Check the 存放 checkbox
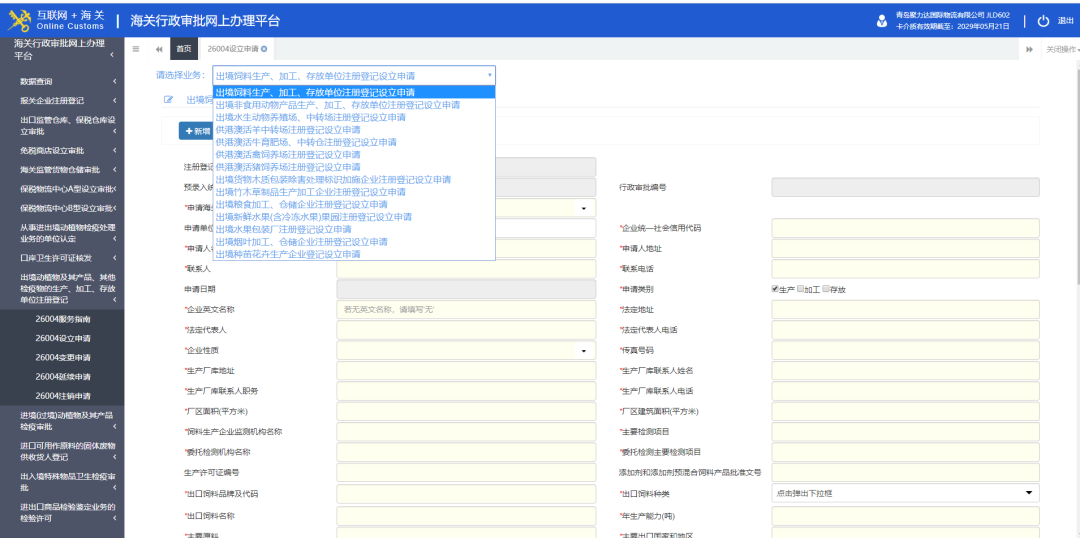Screen dimensions: 1080x538 pyautogui.click(x=826, y=289)
